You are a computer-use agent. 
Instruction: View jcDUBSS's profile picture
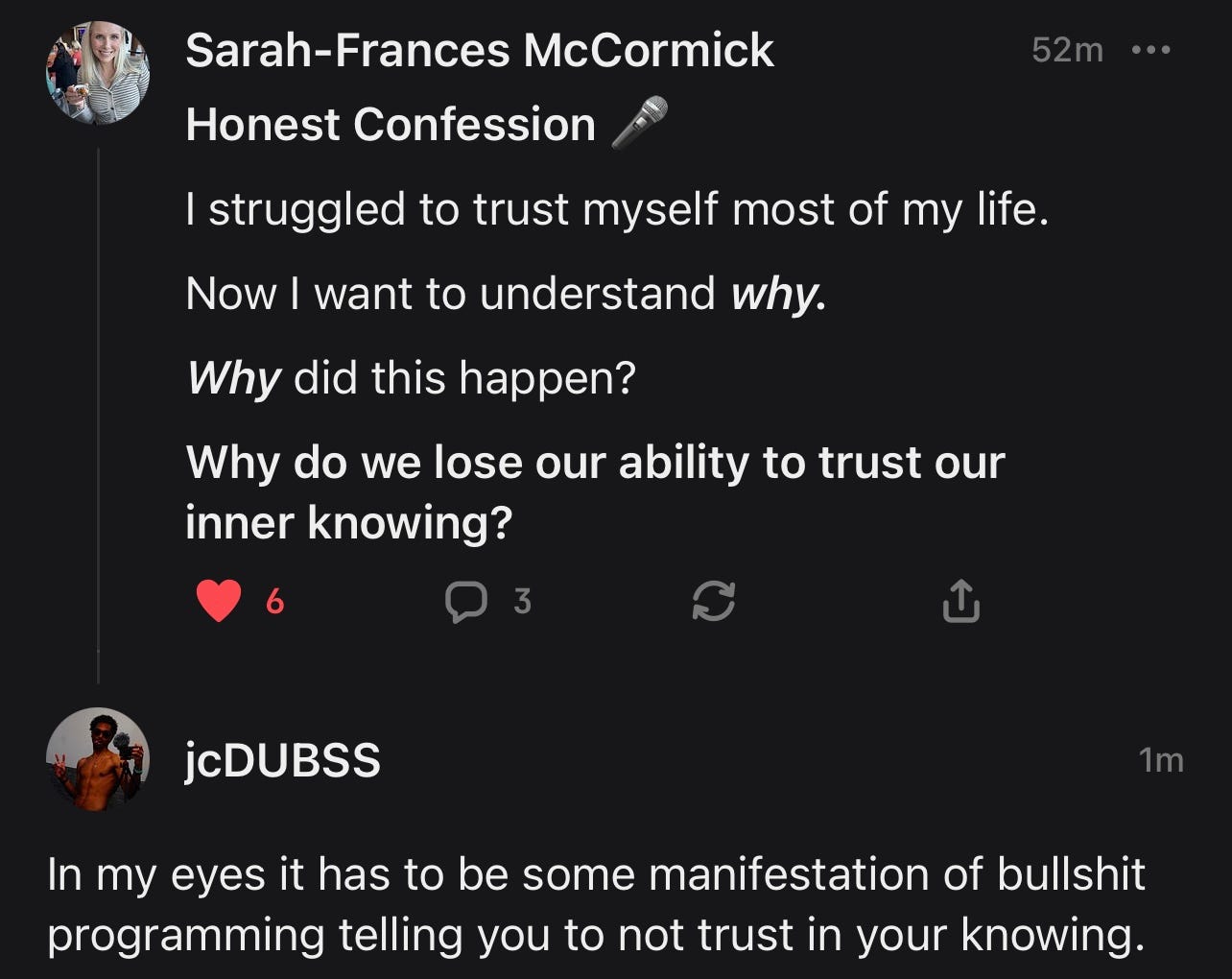[98, 760]
